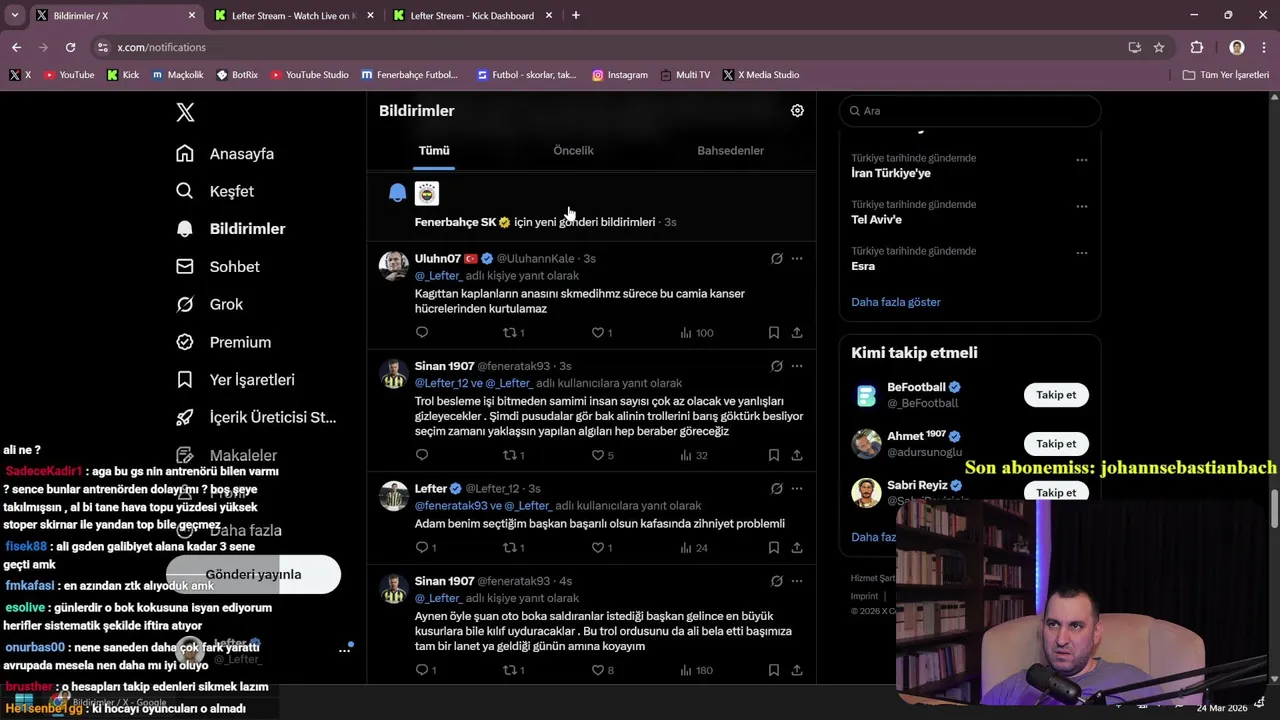The image size is (1280, 720).
Task: Share Uluhn07's post
Action: click(x=797, y=332)
